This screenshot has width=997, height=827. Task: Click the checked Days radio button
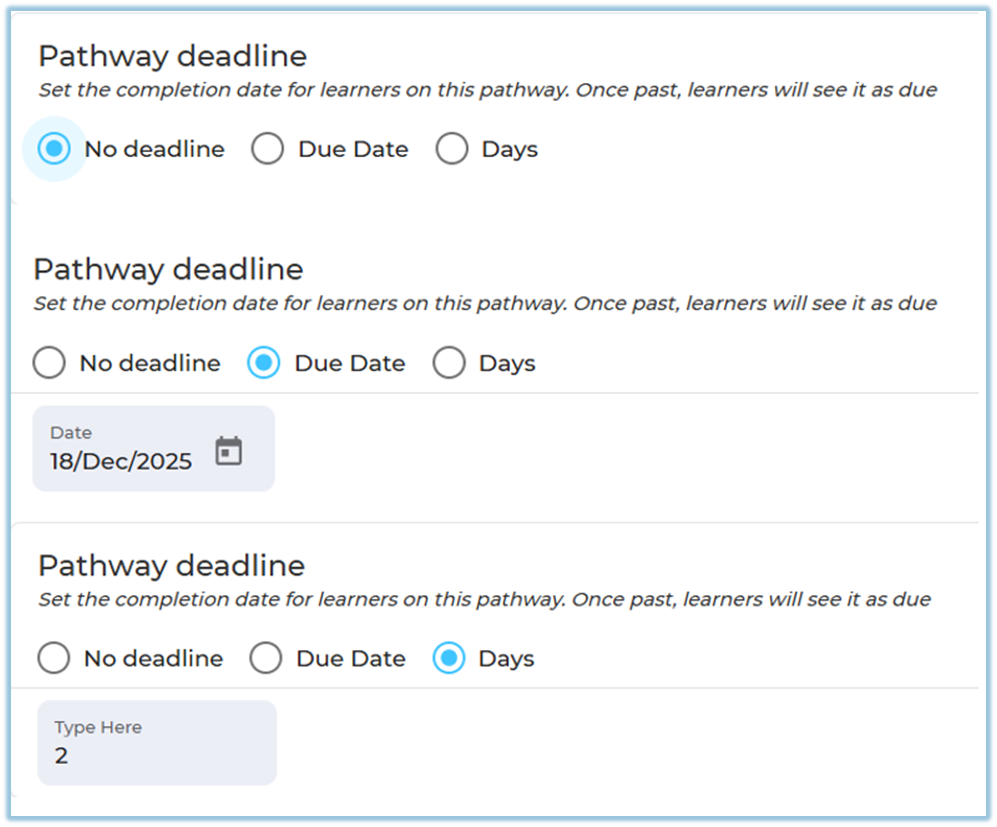[449, 659]
